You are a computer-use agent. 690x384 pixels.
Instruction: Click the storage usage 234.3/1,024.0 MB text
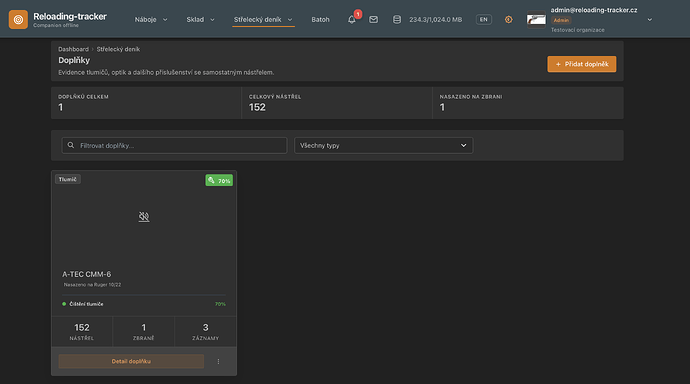(x=436, y=19)
